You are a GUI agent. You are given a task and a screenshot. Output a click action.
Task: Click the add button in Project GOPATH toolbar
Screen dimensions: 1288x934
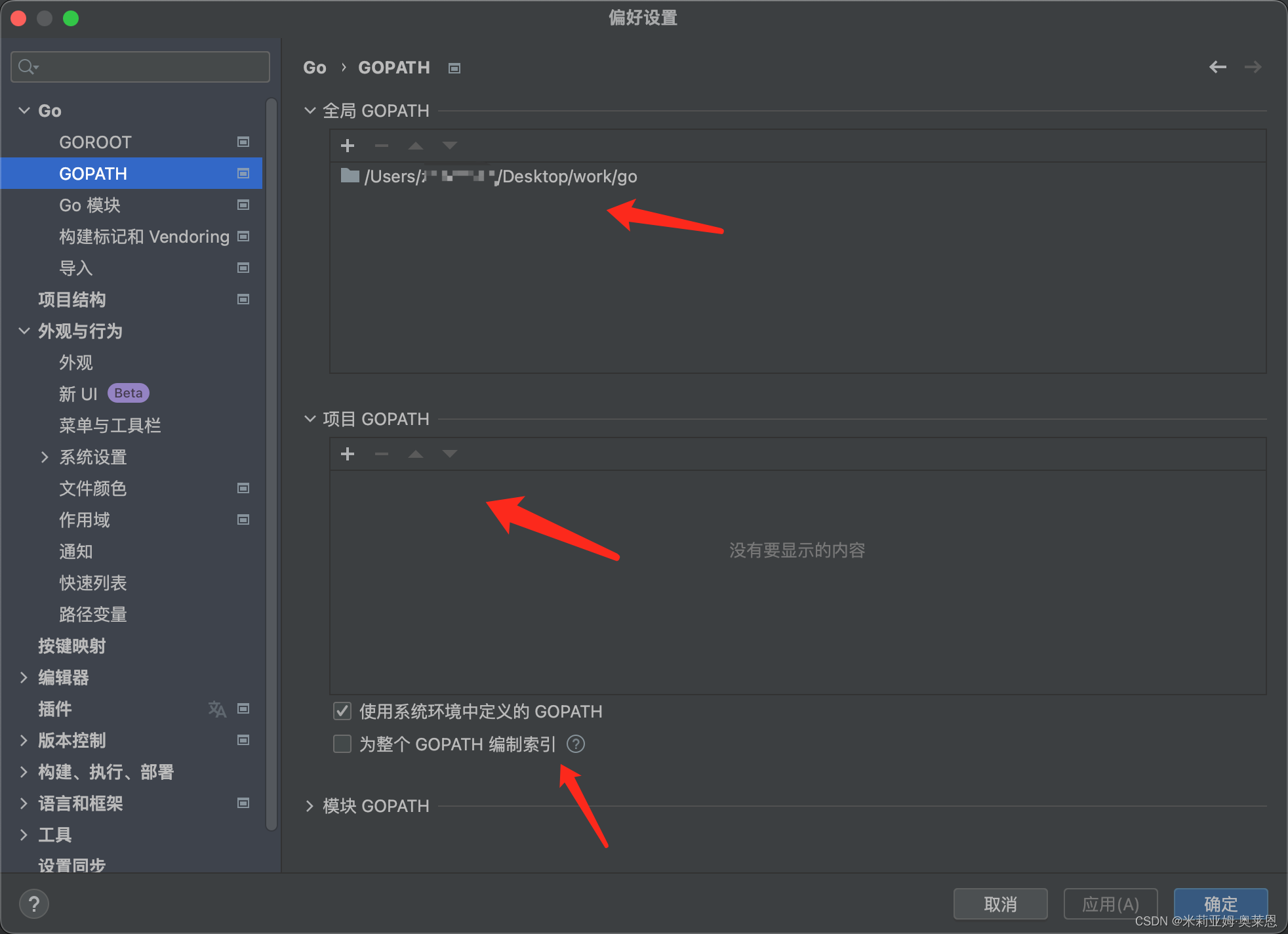coord(348,454)
